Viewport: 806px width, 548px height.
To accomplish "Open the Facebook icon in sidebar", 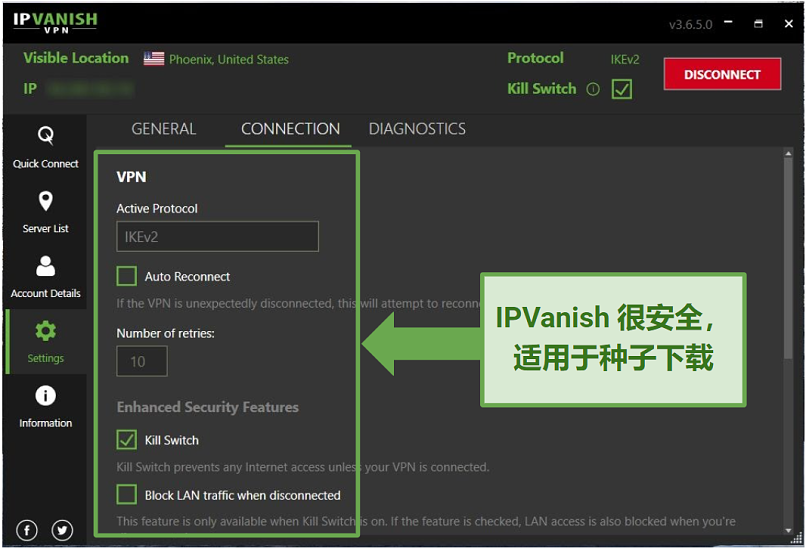I will [27, 530].
